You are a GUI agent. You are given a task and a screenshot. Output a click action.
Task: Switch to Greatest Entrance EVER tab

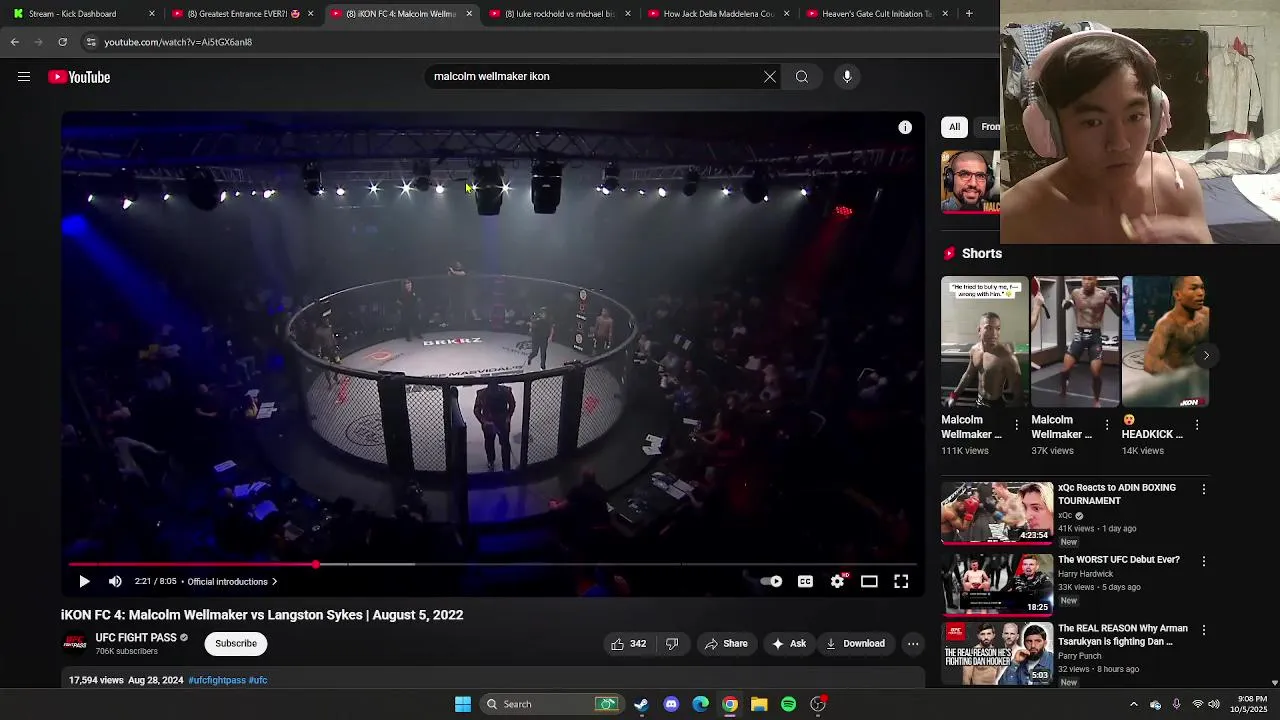click(x=243, y=14)
